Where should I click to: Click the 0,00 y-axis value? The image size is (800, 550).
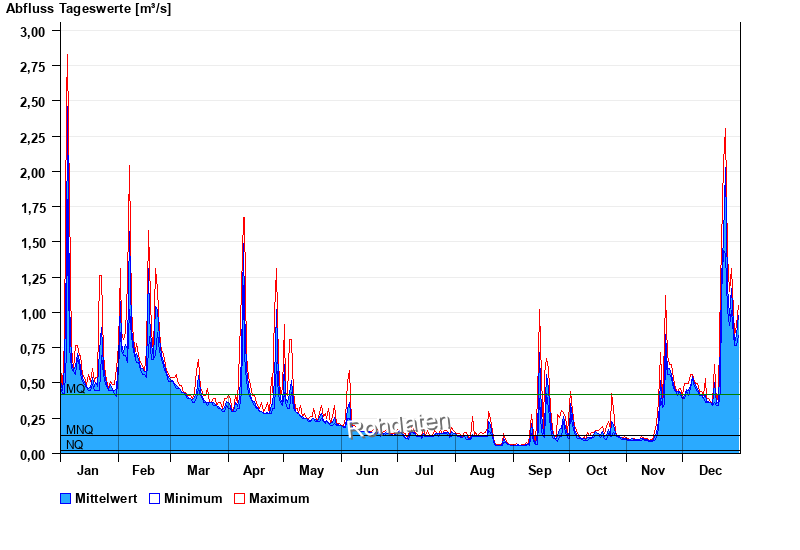coord(33,454)
